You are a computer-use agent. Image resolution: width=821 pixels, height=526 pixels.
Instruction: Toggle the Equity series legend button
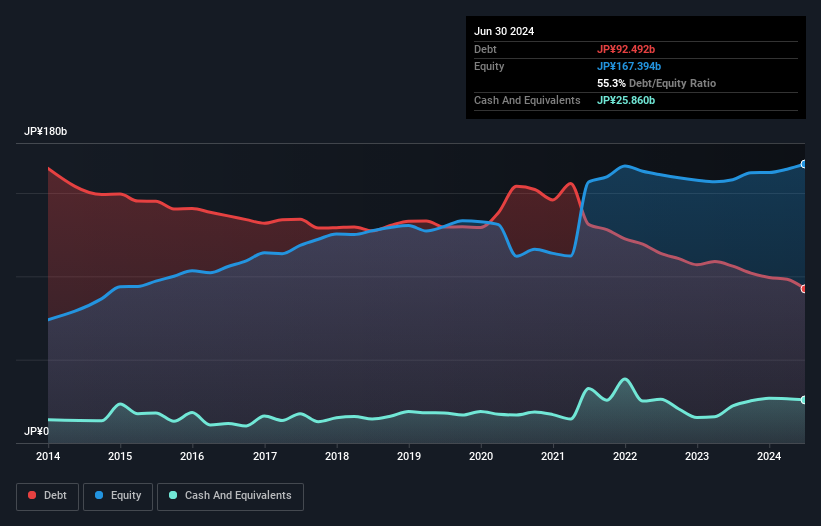pyautogui.click(x=118, y=496)
